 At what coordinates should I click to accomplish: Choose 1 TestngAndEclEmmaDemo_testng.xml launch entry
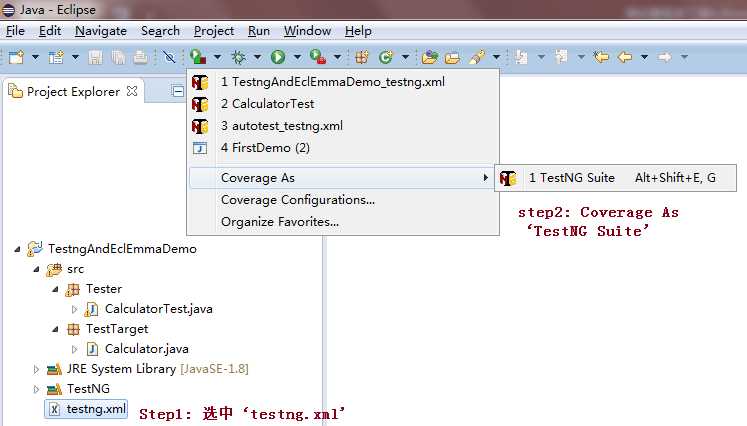tap(343, 81)
